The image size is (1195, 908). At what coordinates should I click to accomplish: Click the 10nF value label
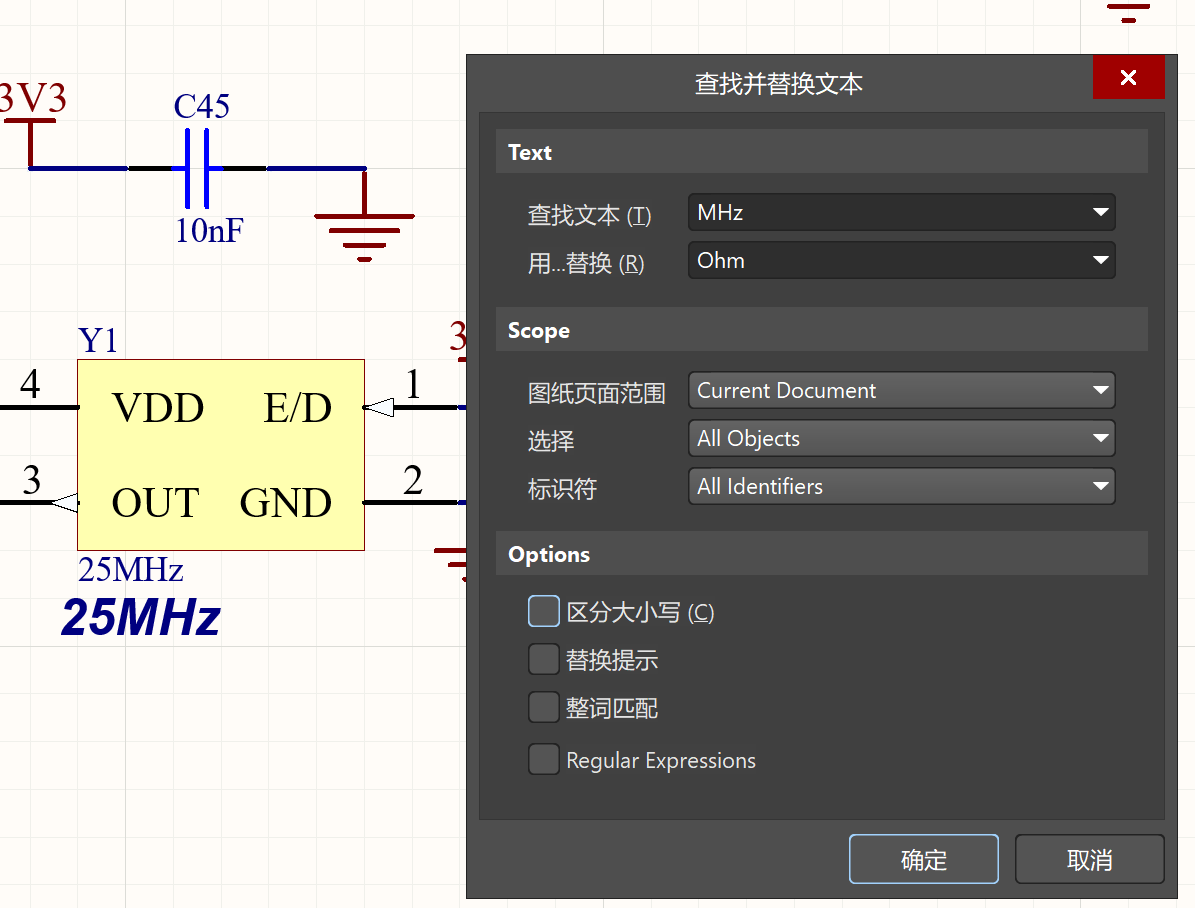(x=209, y=231)
